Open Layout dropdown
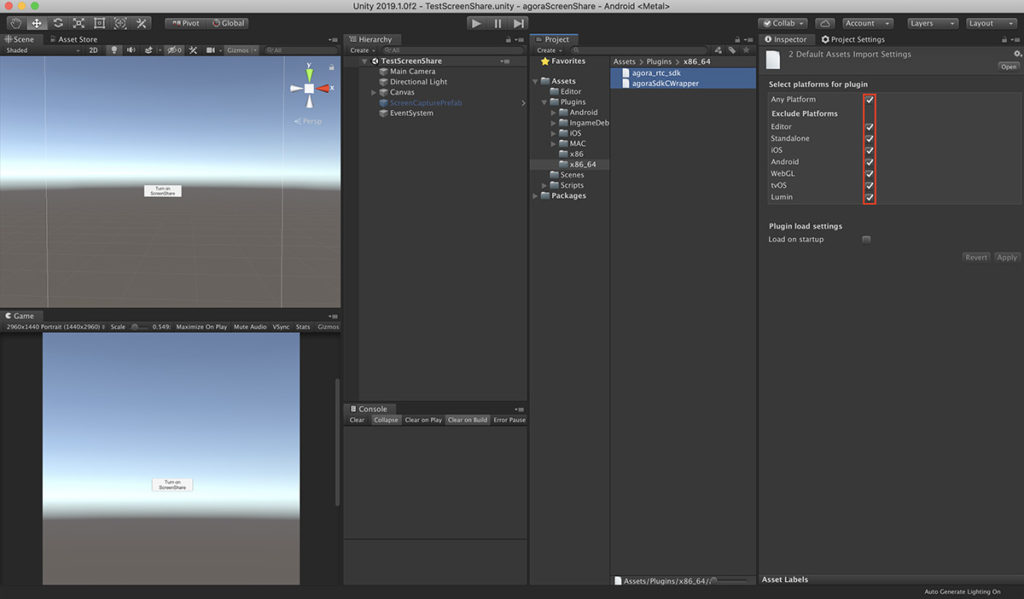The image size is (1024, 599). (991, 23)
